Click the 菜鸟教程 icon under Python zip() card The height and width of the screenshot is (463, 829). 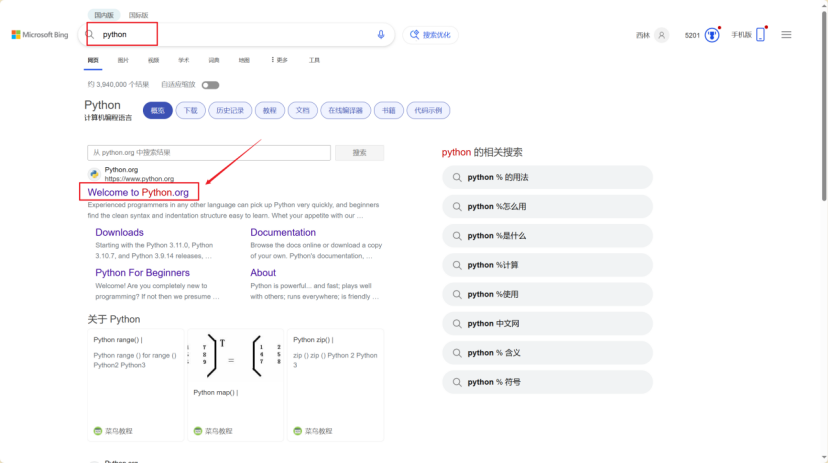[298, 431]
